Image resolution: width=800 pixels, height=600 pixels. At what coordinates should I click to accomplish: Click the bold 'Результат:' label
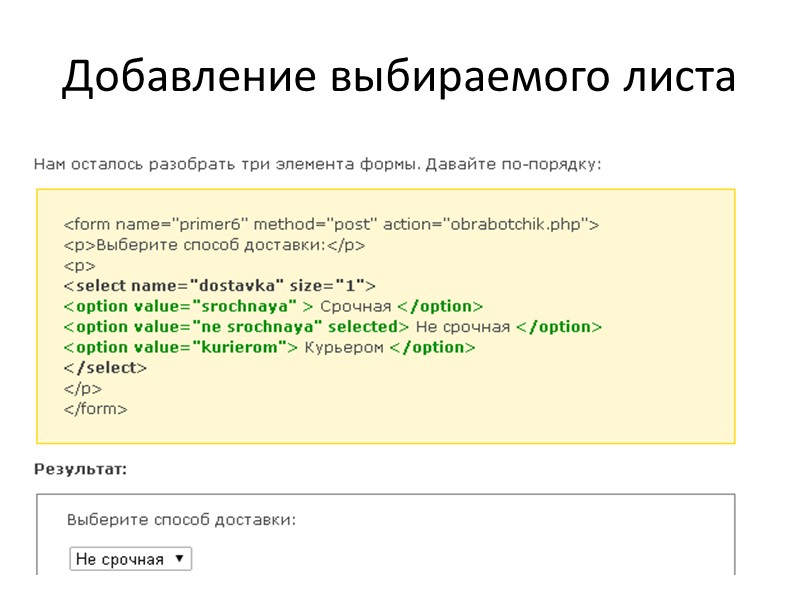click(x=81, y=468)
